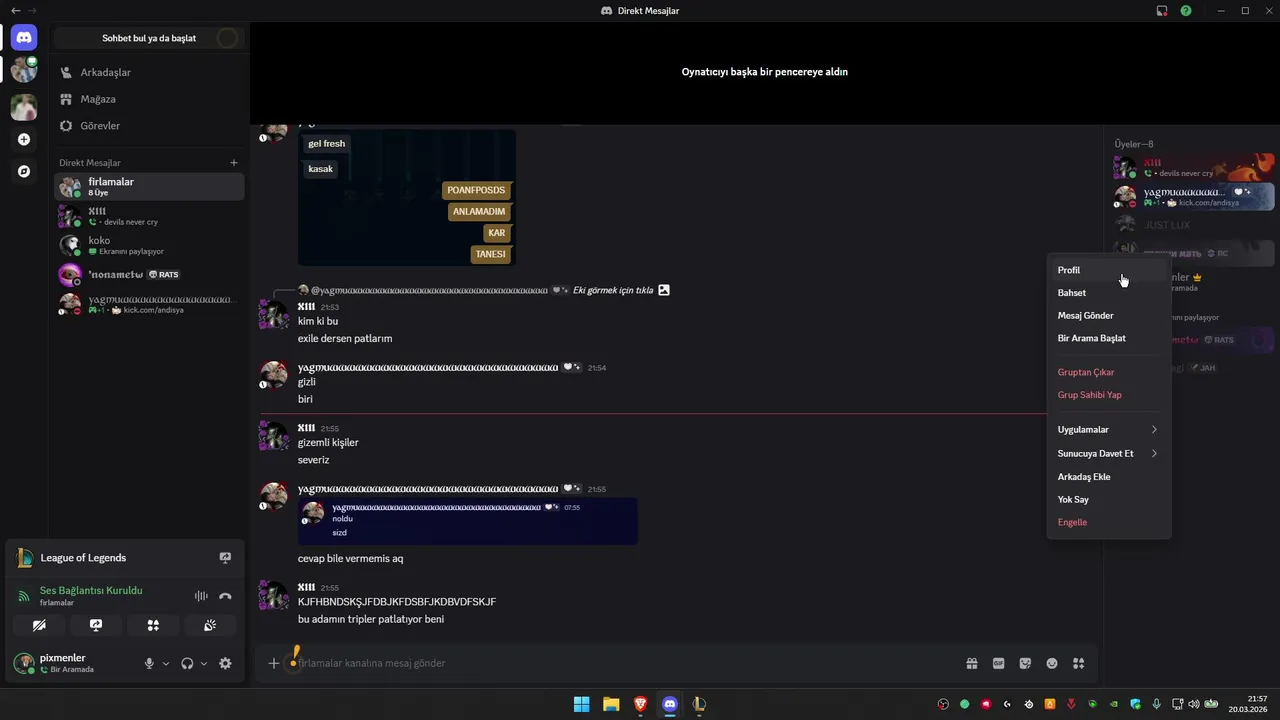
Task: Disconnect from the voice call
Action: (x=225, y=596)
